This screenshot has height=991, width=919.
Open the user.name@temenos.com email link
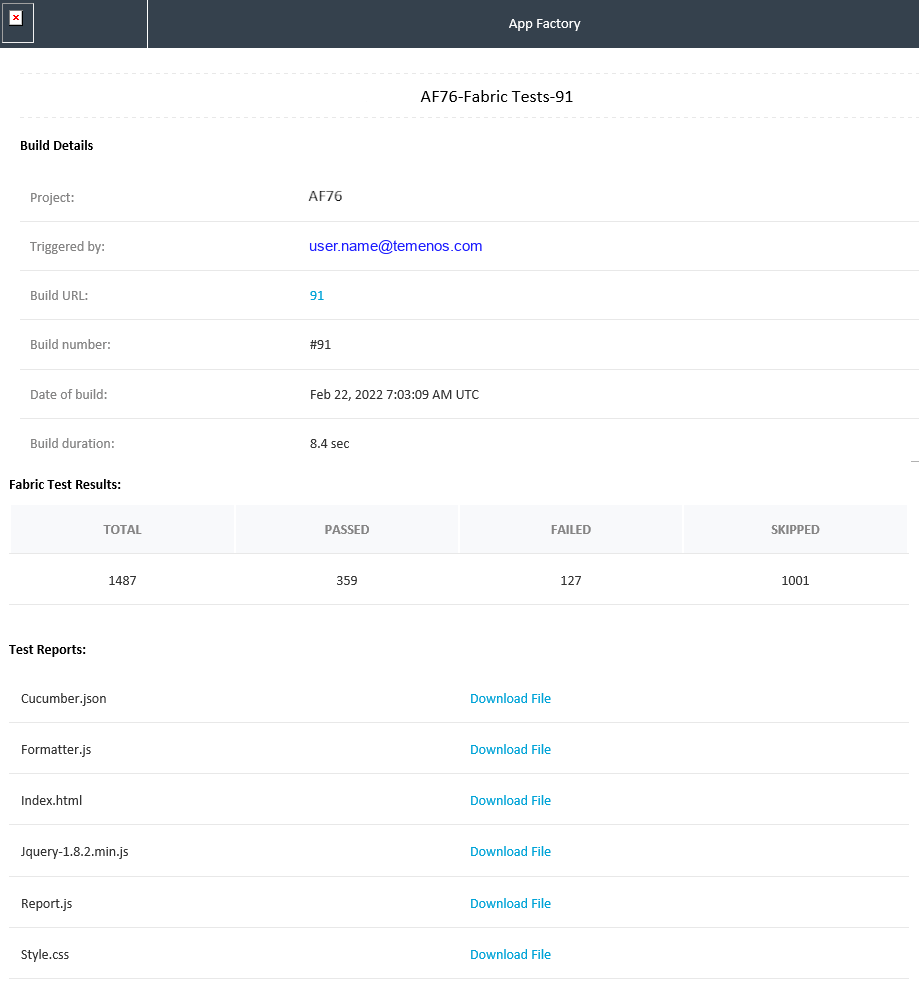395,246
